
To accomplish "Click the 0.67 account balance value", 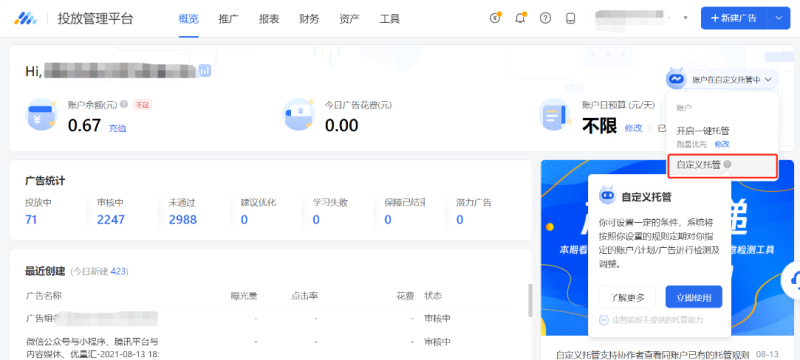I will point(84,125).
